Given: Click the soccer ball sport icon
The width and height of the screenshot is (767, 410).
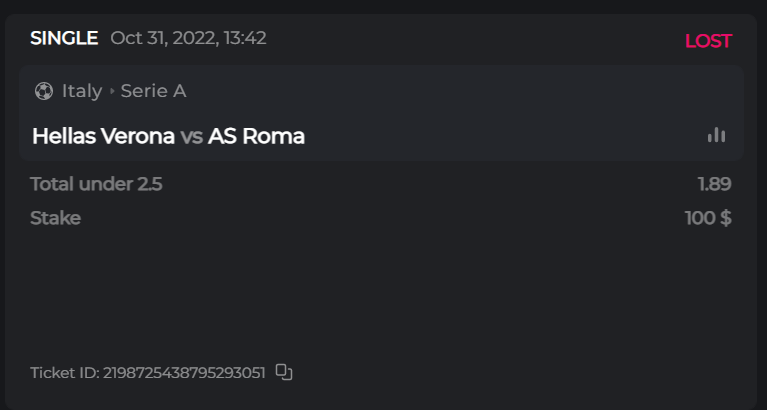Looking at the screenshot, I should 43,91.
